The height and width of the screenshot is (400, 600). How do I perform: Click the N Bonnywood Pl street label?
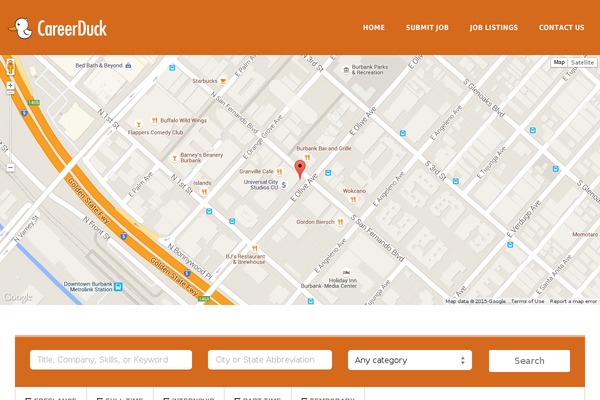[190, 261]
